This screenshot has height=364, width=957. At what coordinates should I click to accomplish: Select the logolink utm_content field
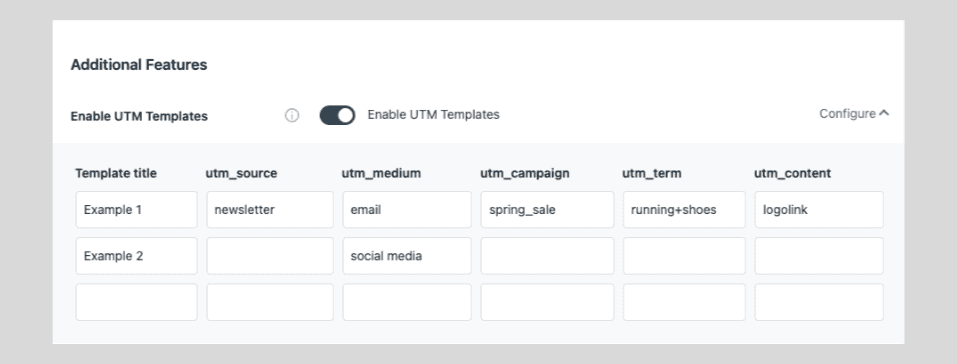(x=819, y=209)
